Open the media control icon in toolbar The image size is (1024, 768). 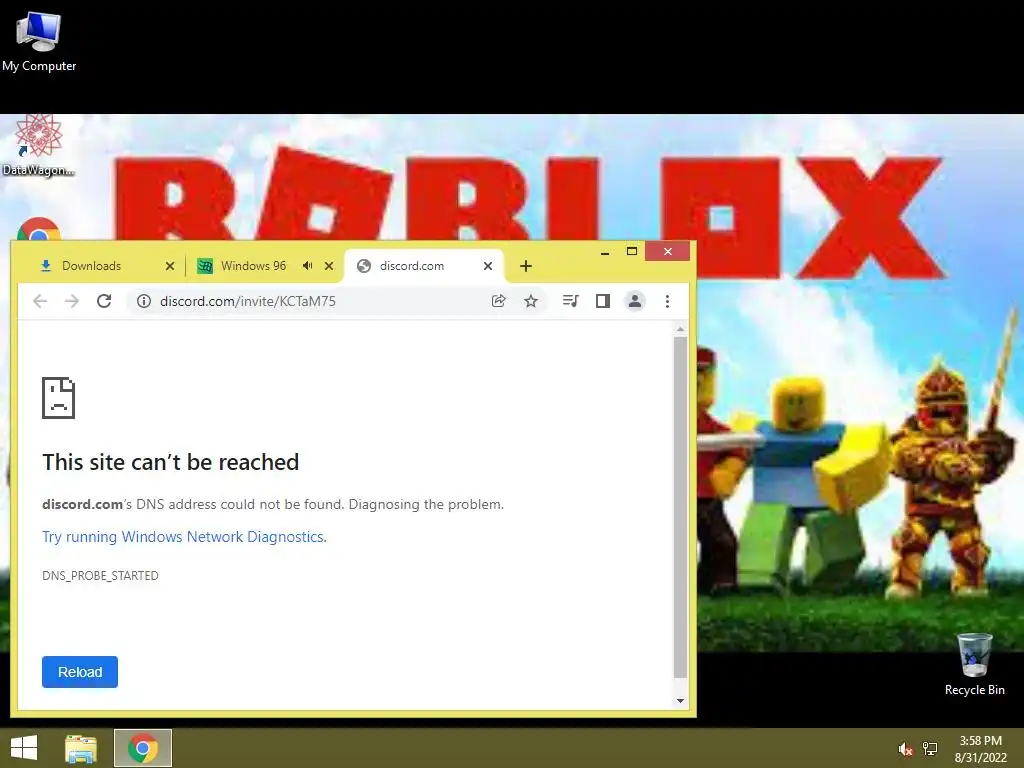pos(570,301)
